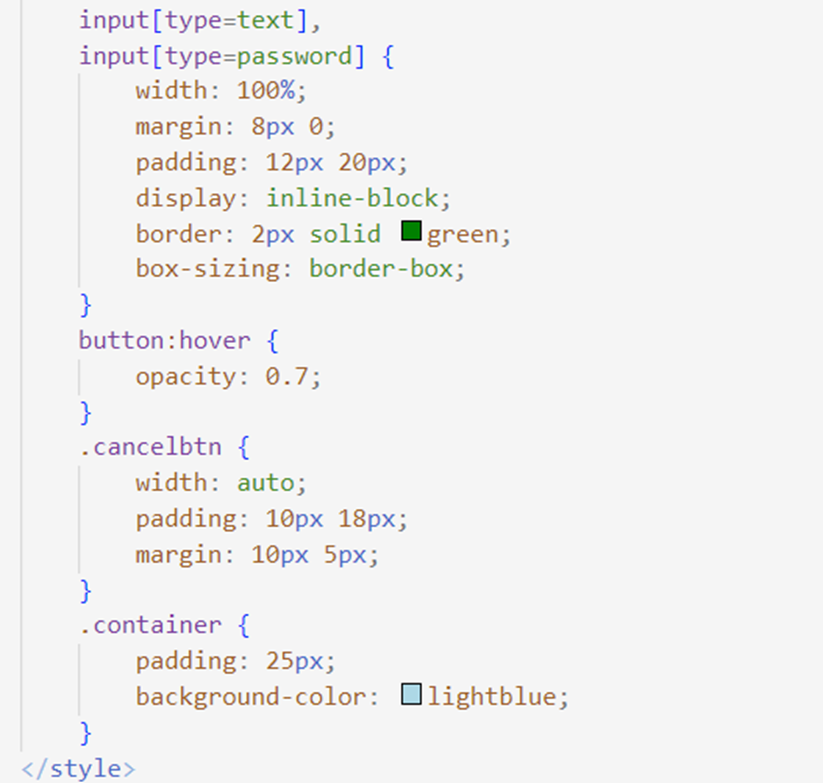
Task: Click the 'opacity: 0.7;' declaration
Action: tap(228, 377)
